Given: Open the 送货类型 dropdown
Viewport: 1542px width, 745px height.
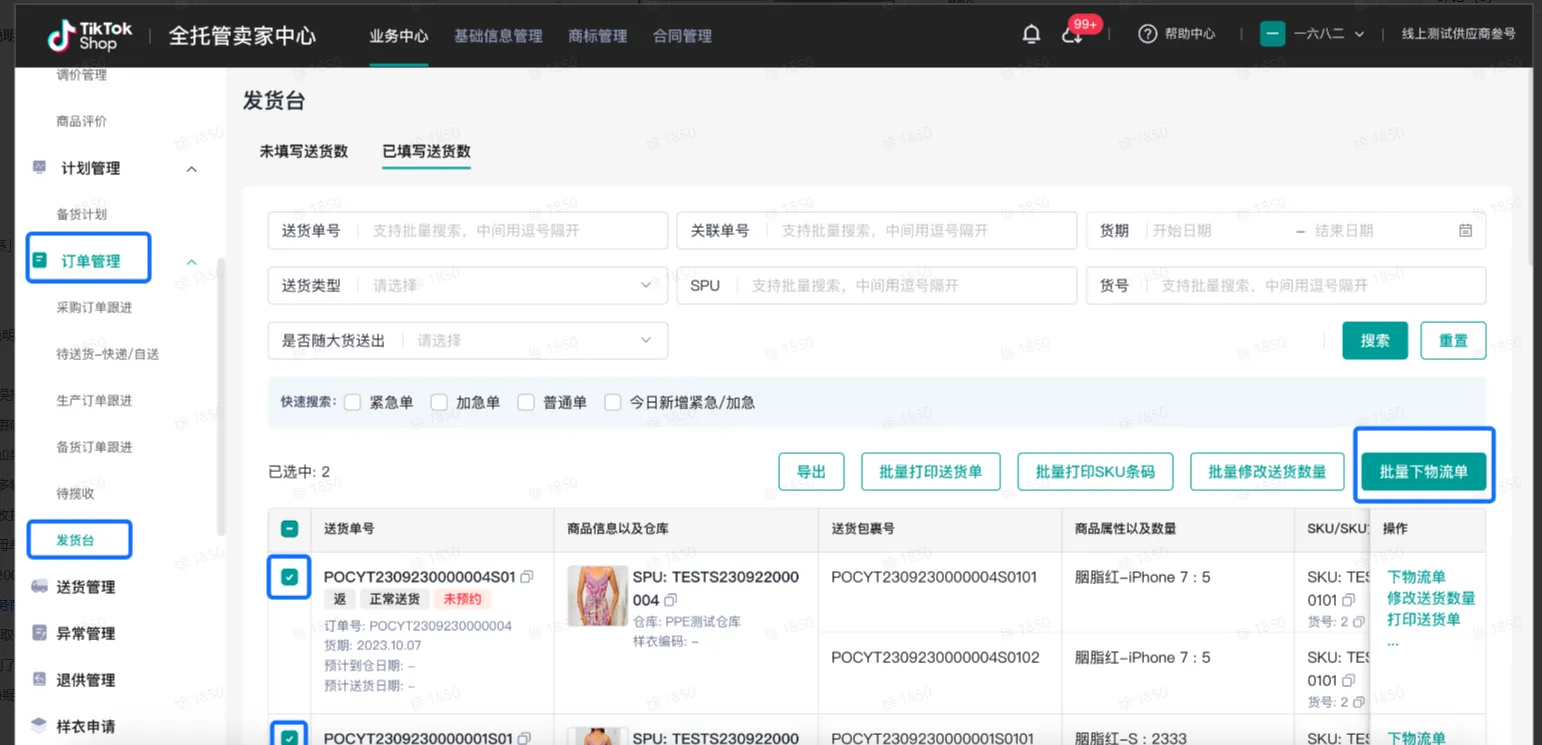Looking at the screenshot, I should [467, 286].
